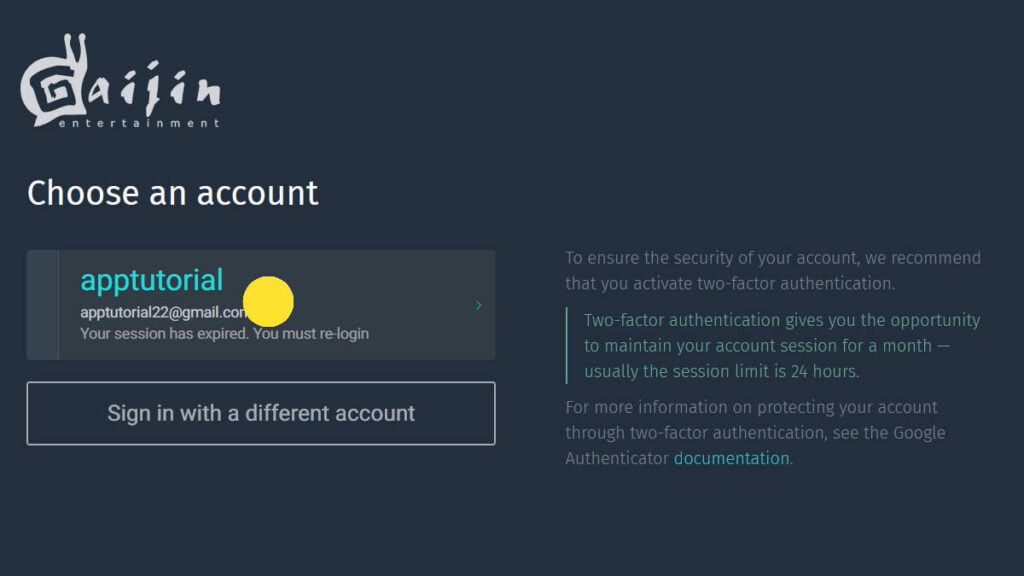Select the apptutorial account name
1024x576 pixels.
151,280
